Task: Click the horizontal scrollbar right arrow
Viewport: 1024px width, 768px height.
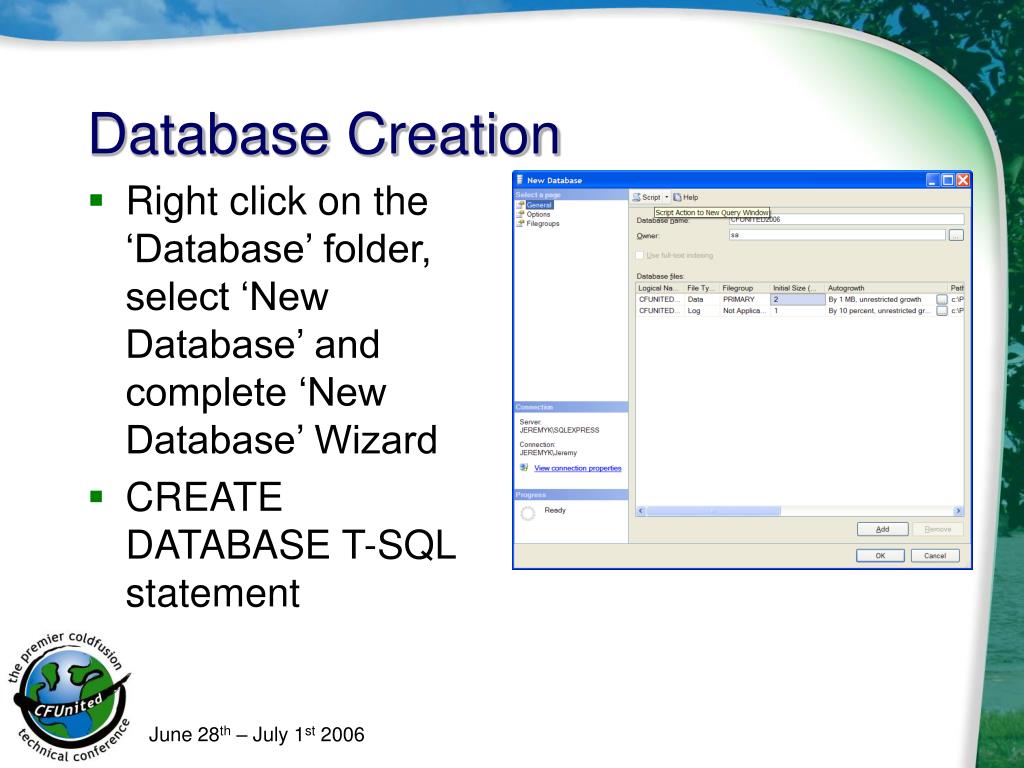Action: point(958,511)
